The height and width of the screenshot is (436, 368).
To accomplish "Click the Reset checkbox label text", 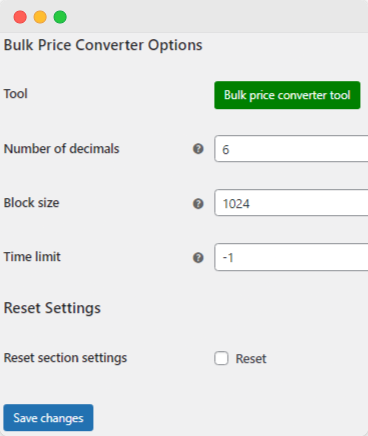I will click(x=251, y=359).
